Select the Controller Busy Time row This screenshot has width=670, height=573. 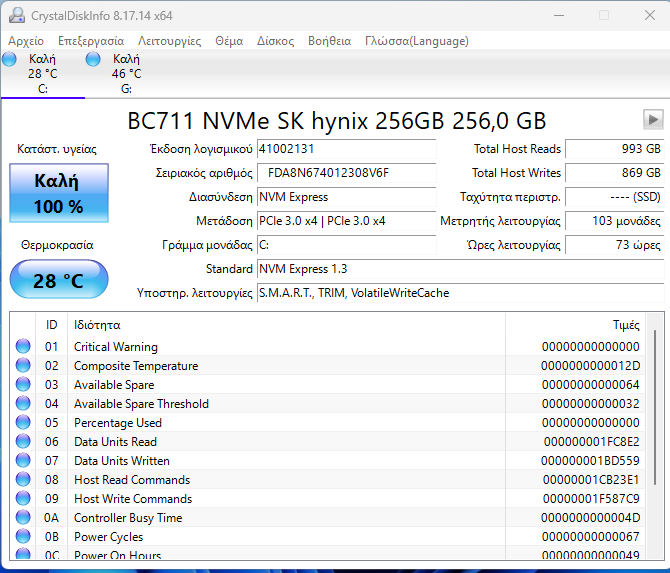tap(328, 518)
